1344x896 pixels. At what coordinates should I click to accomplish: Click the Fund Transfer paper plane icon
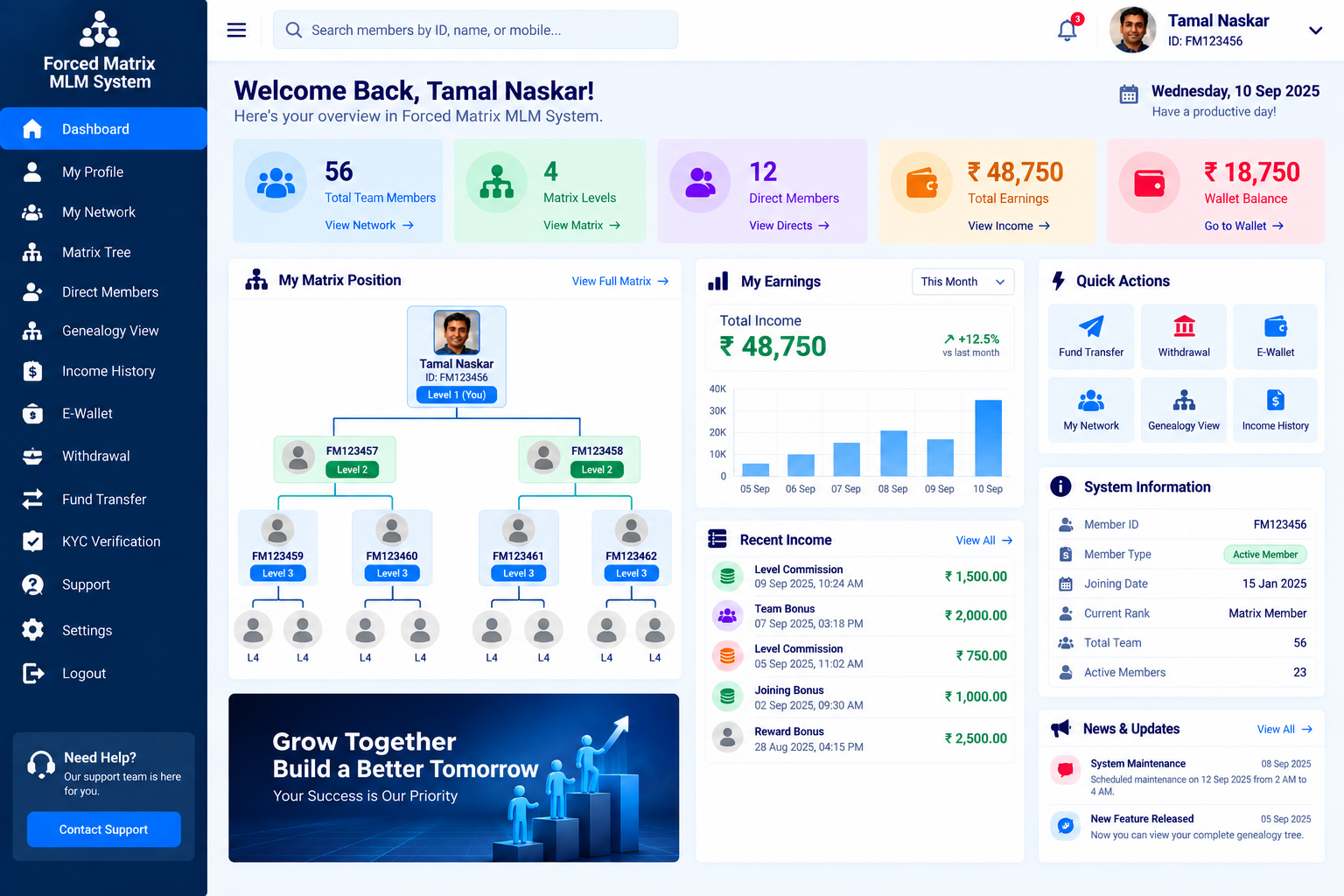point(1091,326)
